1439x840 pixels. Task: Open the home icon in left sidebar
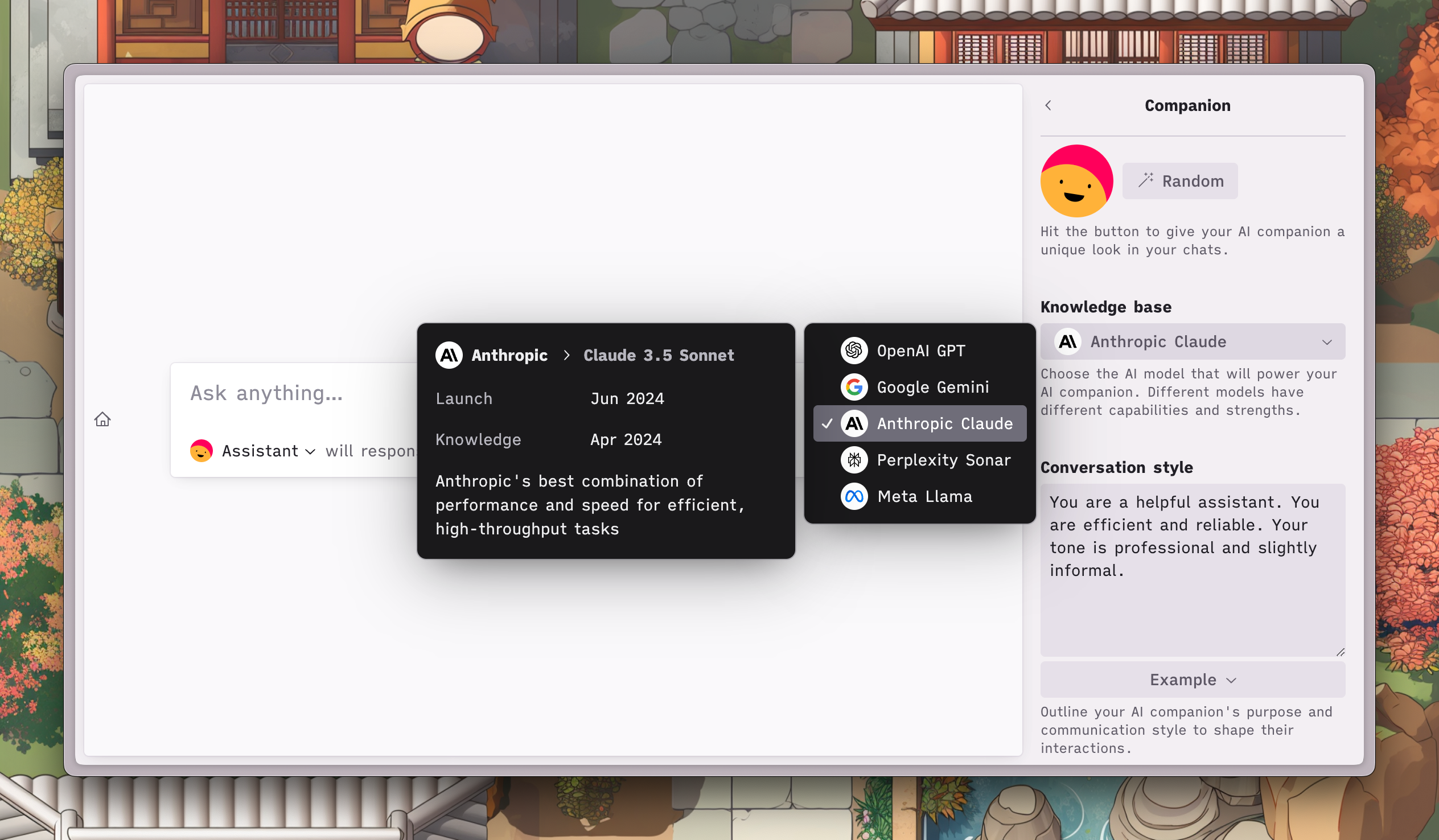(x=102, y=419)
